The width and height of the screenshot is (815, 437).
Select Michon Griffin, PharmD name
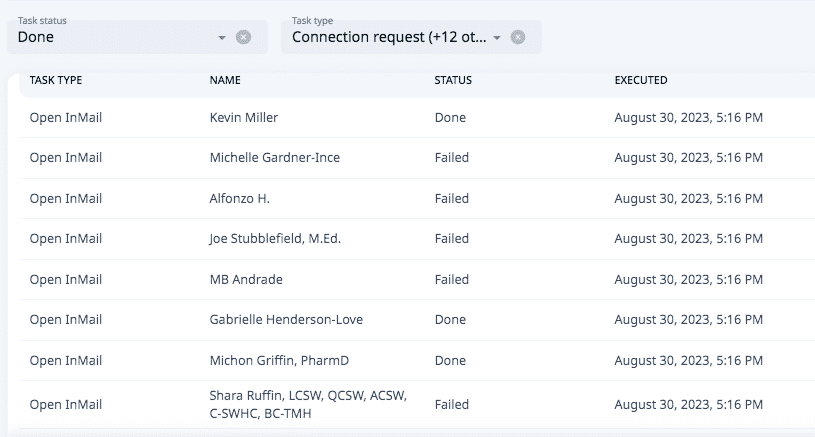(279, 361)
